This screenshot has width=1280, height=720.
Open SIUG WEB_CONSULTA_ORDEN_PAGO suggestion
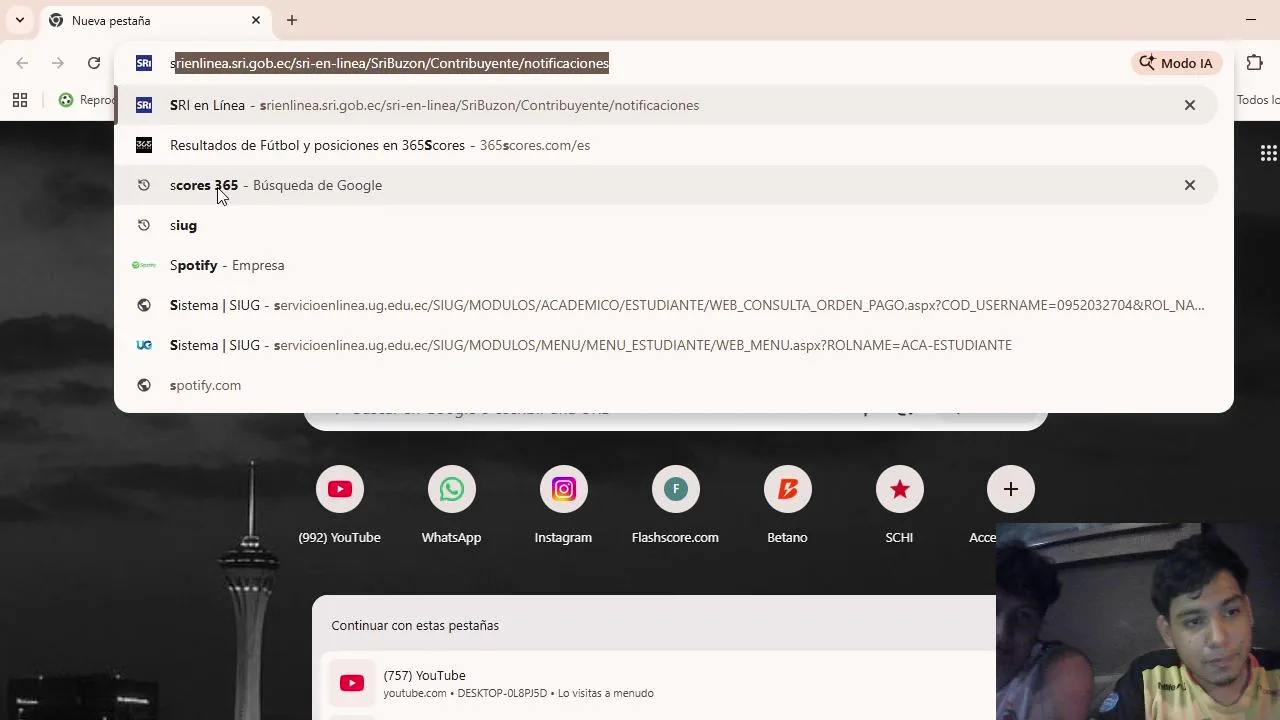tap(665, 305)
